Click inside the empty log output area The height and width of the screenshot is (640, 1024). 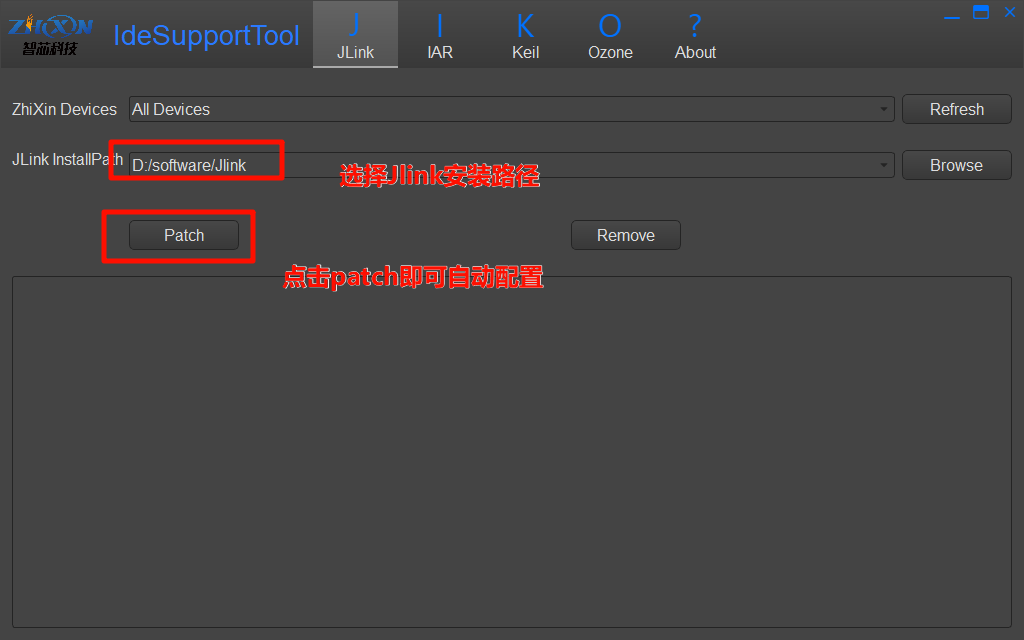512,452
